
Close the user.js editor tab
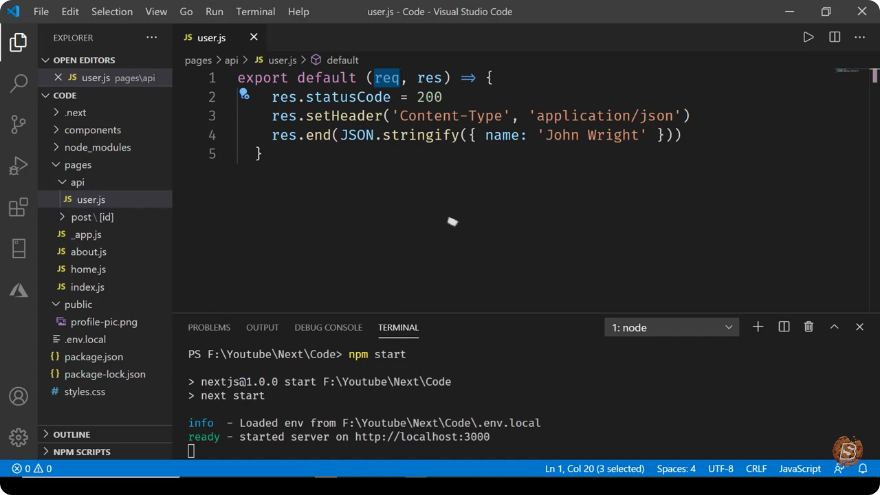click(254, 37)
